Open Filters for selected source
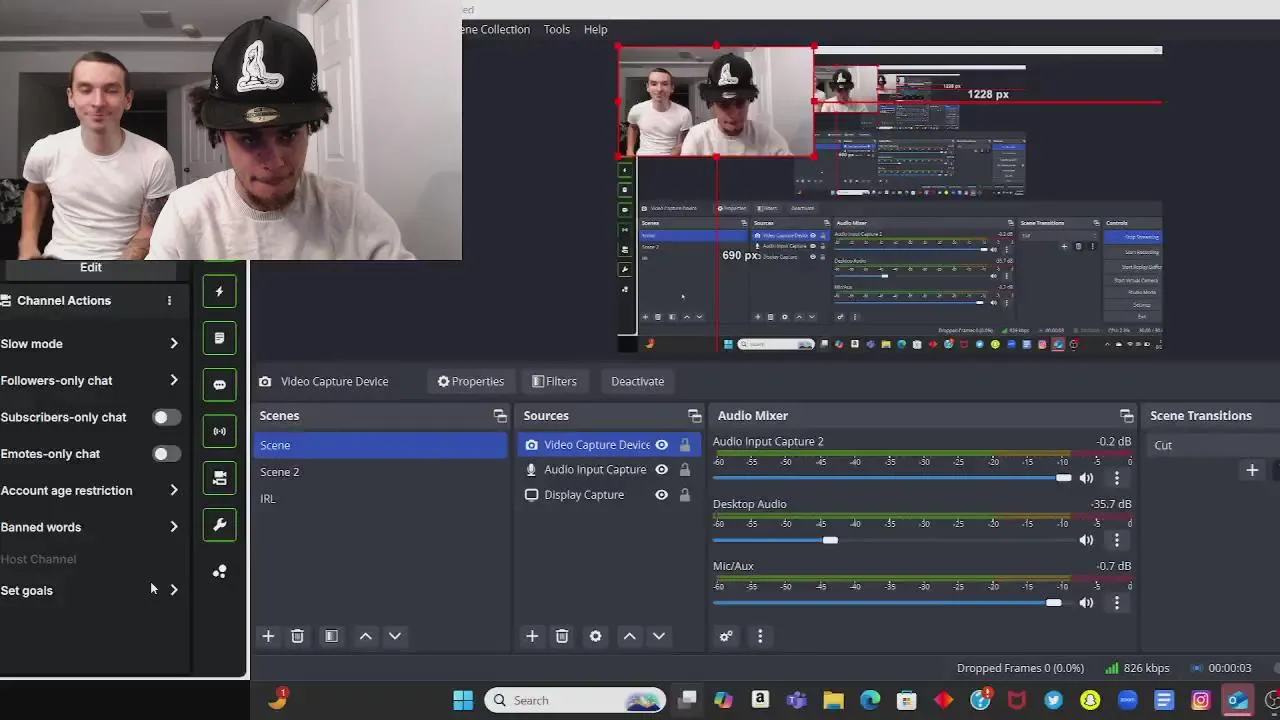Image resolution: width=1280 pixels, height=720 pixels. tap(554, 381)
